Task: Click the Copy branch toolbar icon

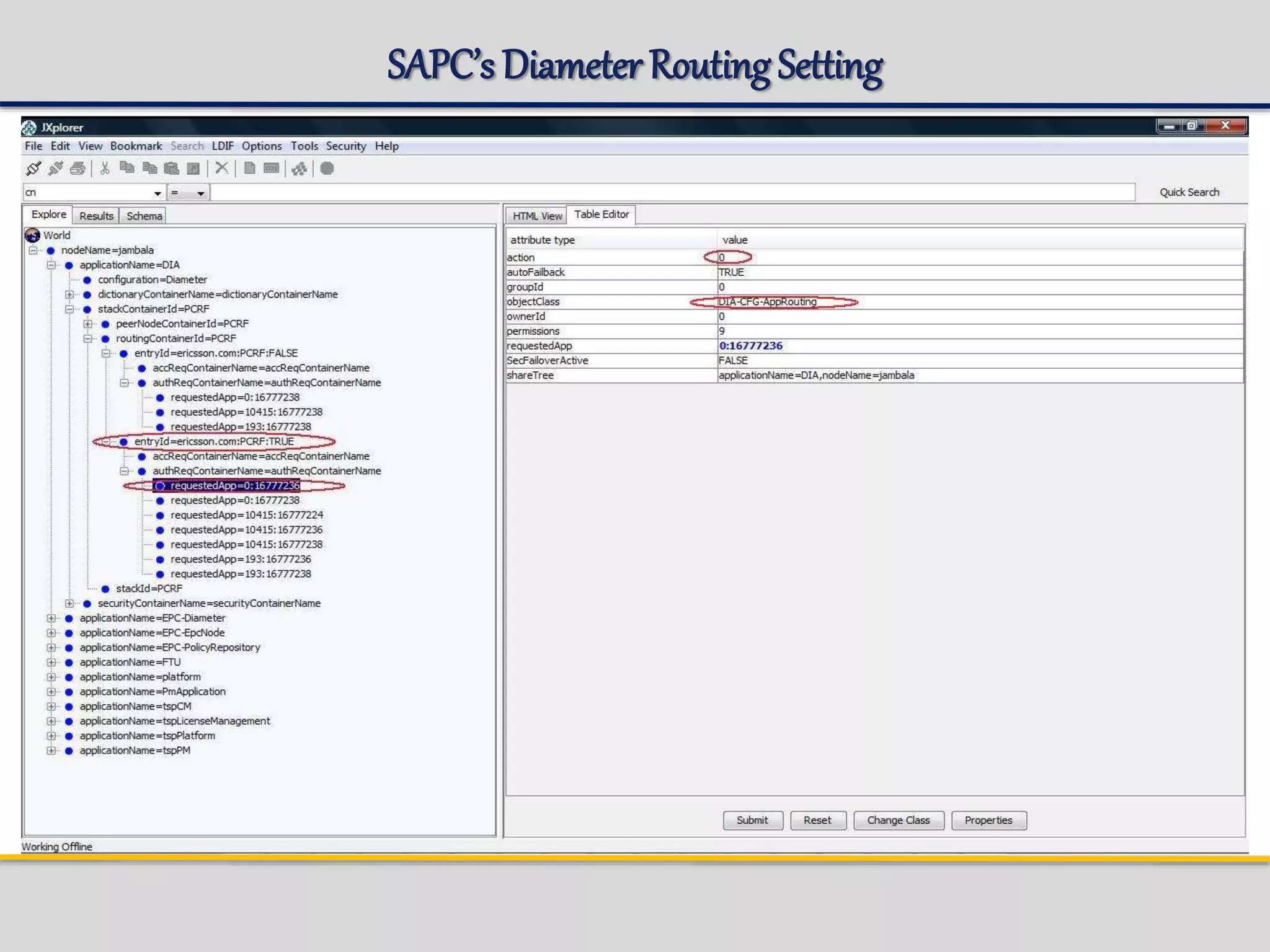Action: (x=149, y=168)
